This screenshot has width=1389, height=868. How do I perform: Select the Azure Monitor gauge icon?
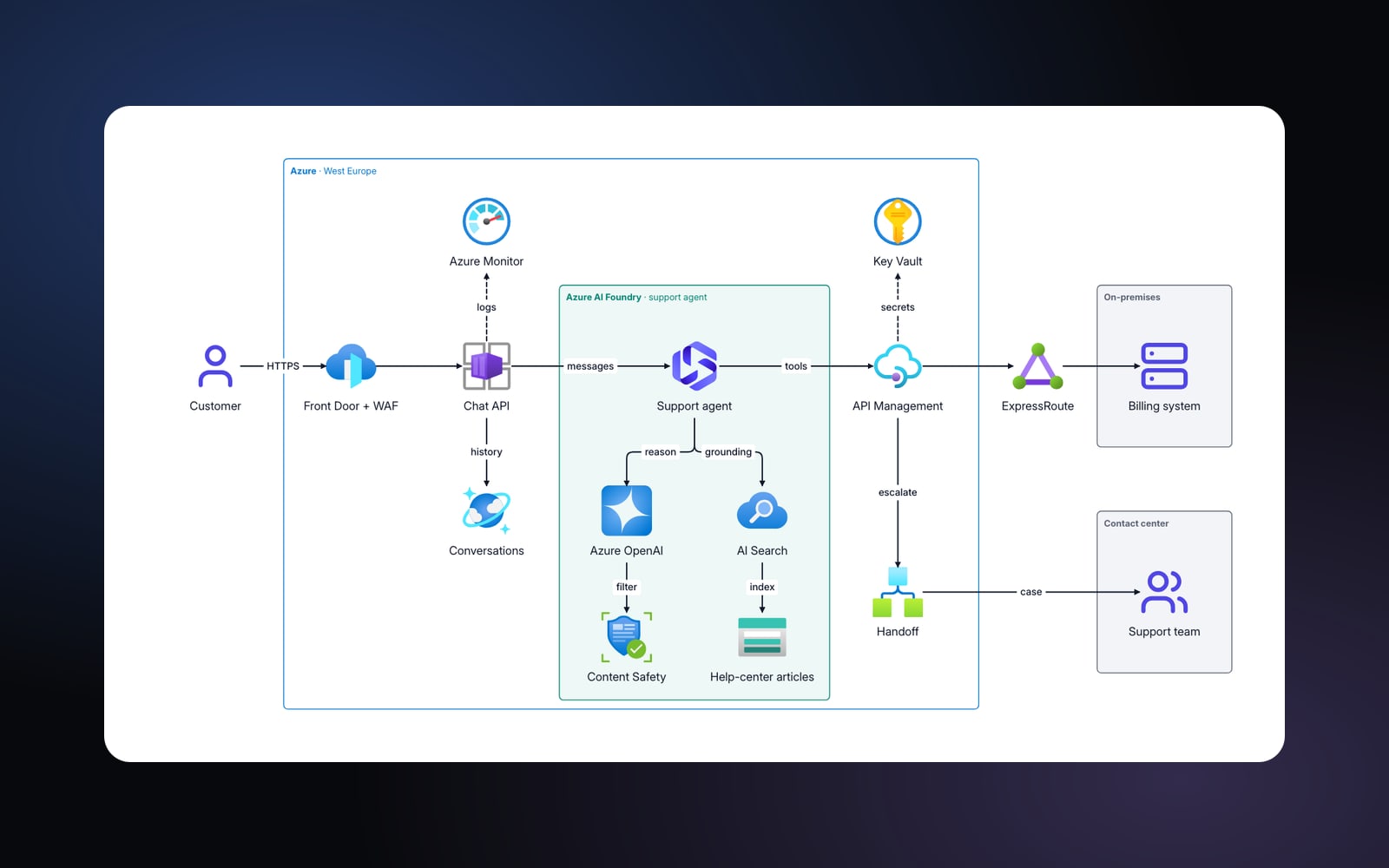coord(486,221)
